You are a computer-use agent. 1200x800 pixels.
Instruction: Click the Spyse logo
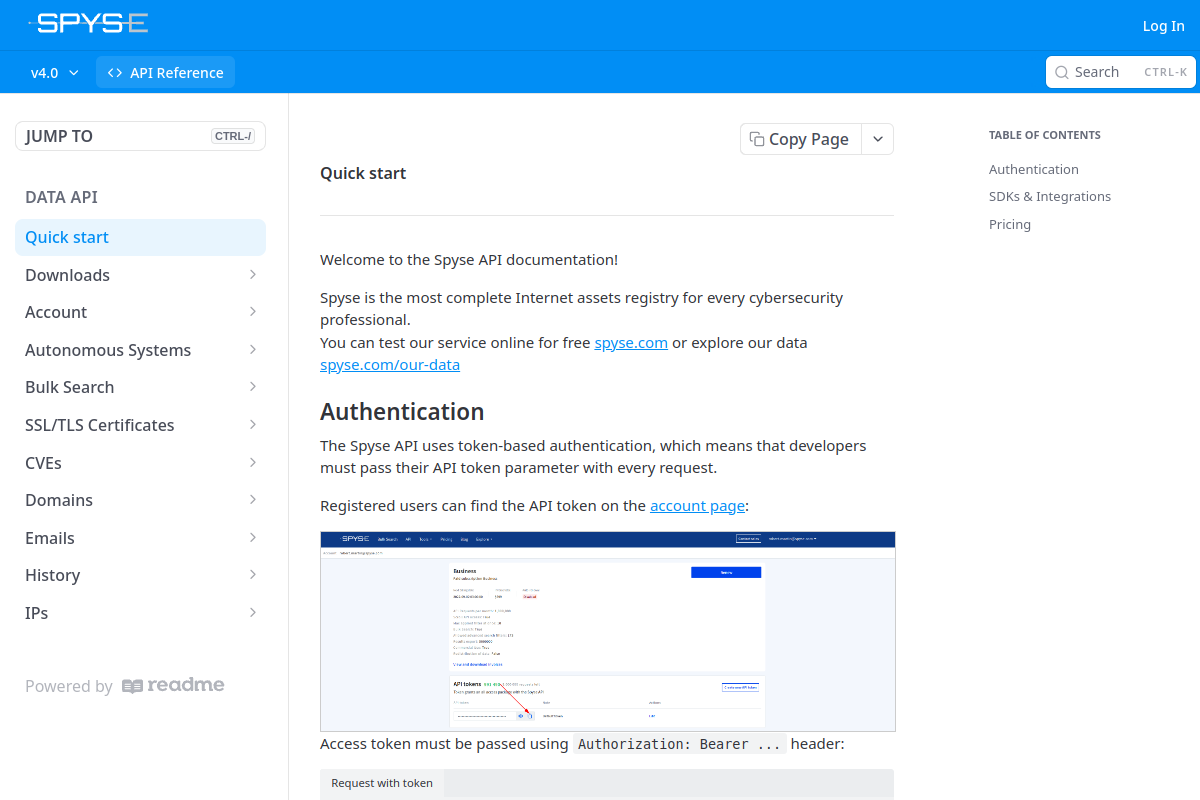(x=88, y=24)
